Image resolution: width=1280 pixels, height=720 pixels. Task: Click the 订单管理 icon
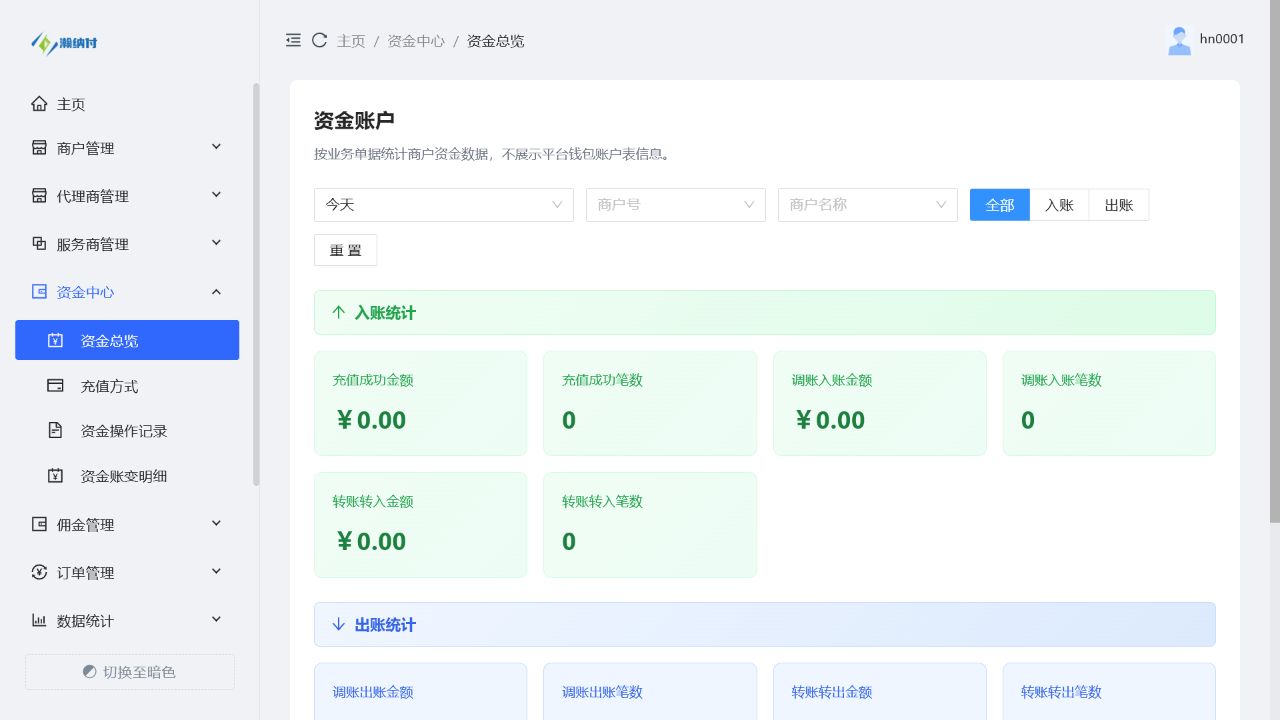tap(39, 572)
